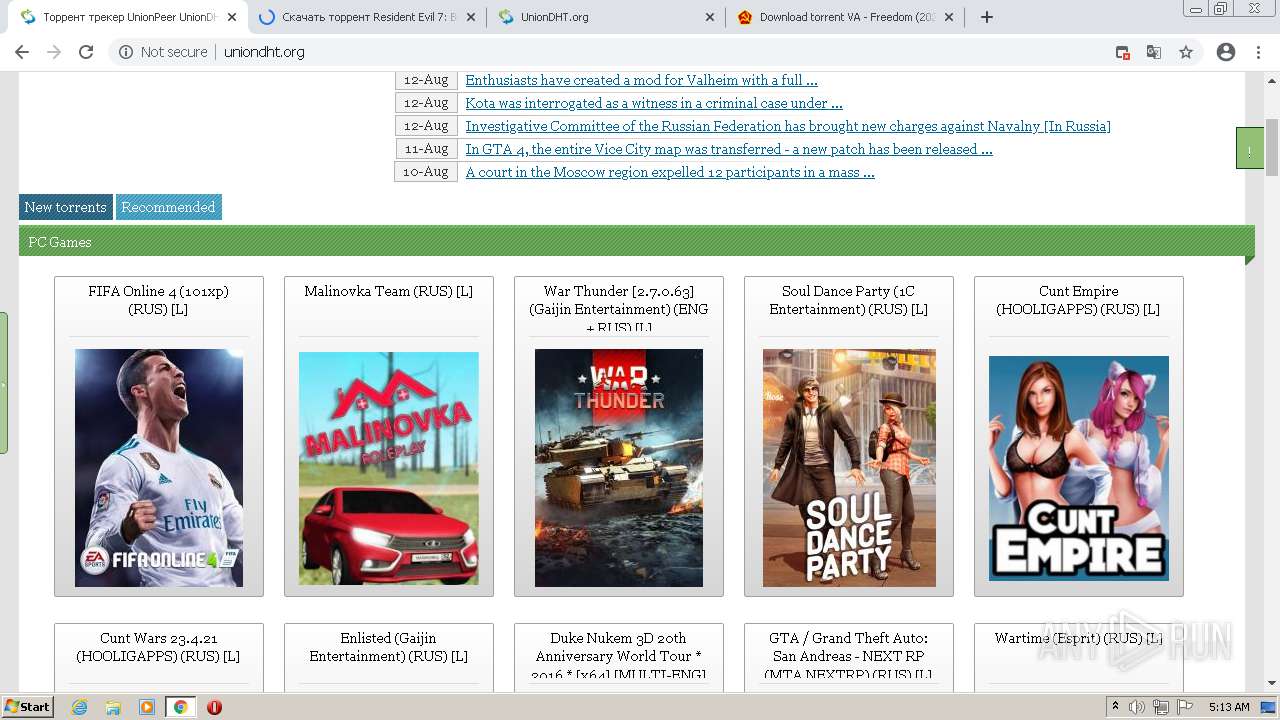Open Enlisted (Gaijin Entertainment) title

pyautogui.click(x=388, y=647)
